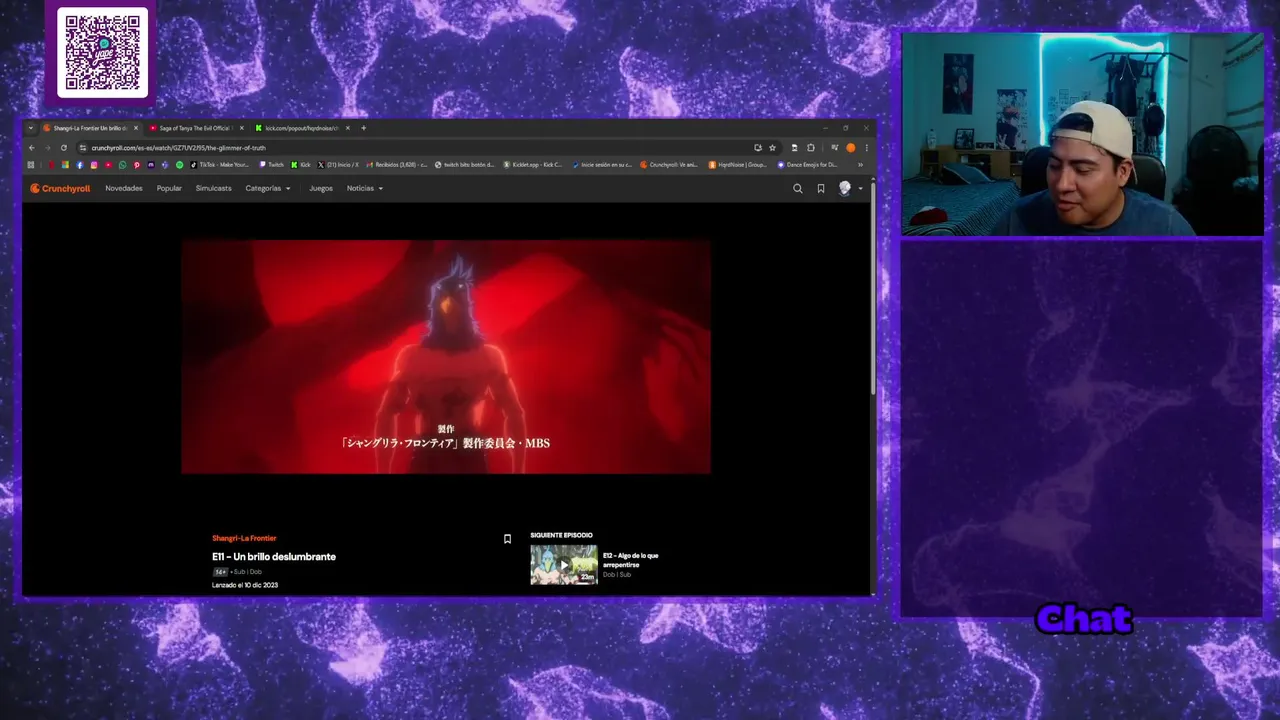The image size is (1280, 720).
Task: Click the install or cast icon in address bar
Action: [x=758, y=148]
